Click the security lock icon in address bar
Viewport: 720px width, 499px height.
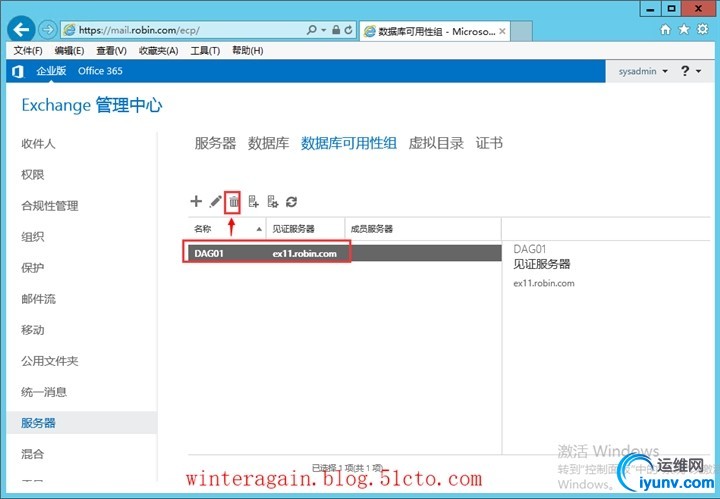point(336,30)
